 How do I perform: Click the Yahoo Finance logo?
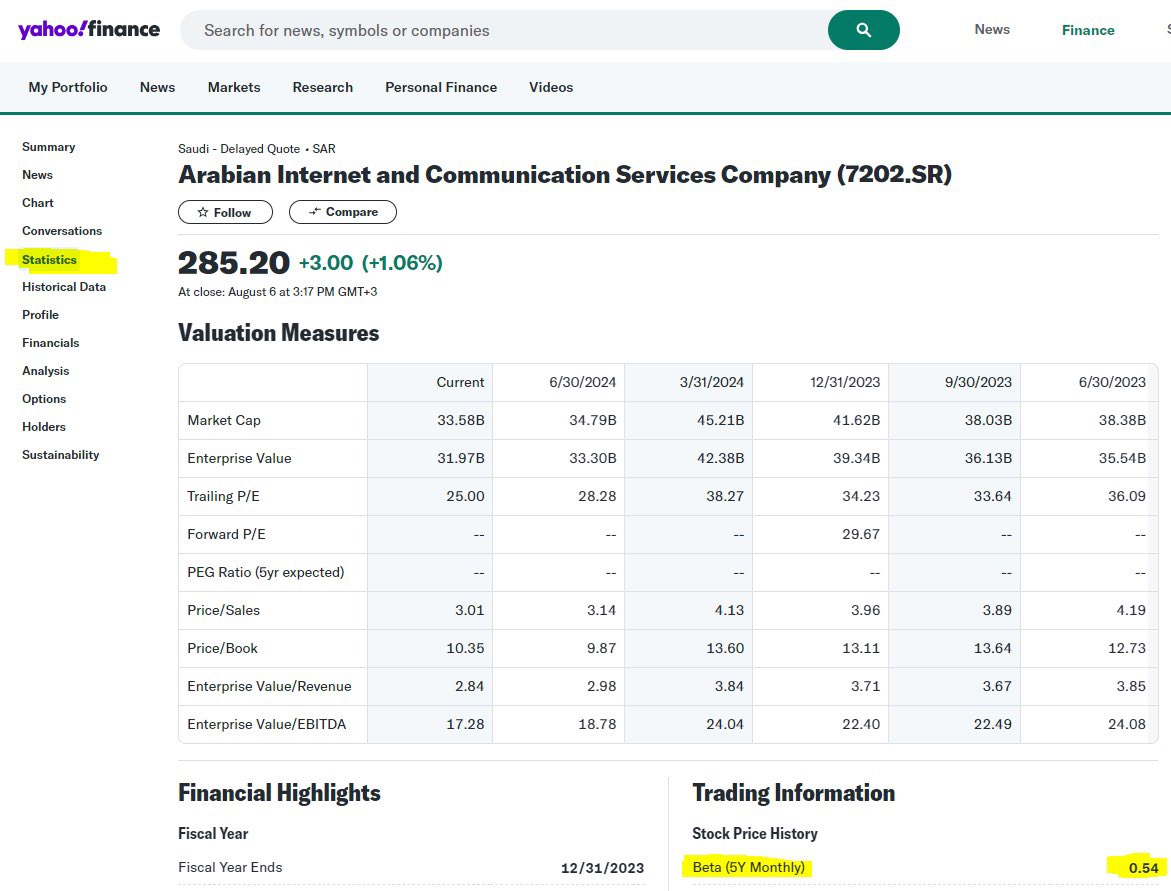89,29
